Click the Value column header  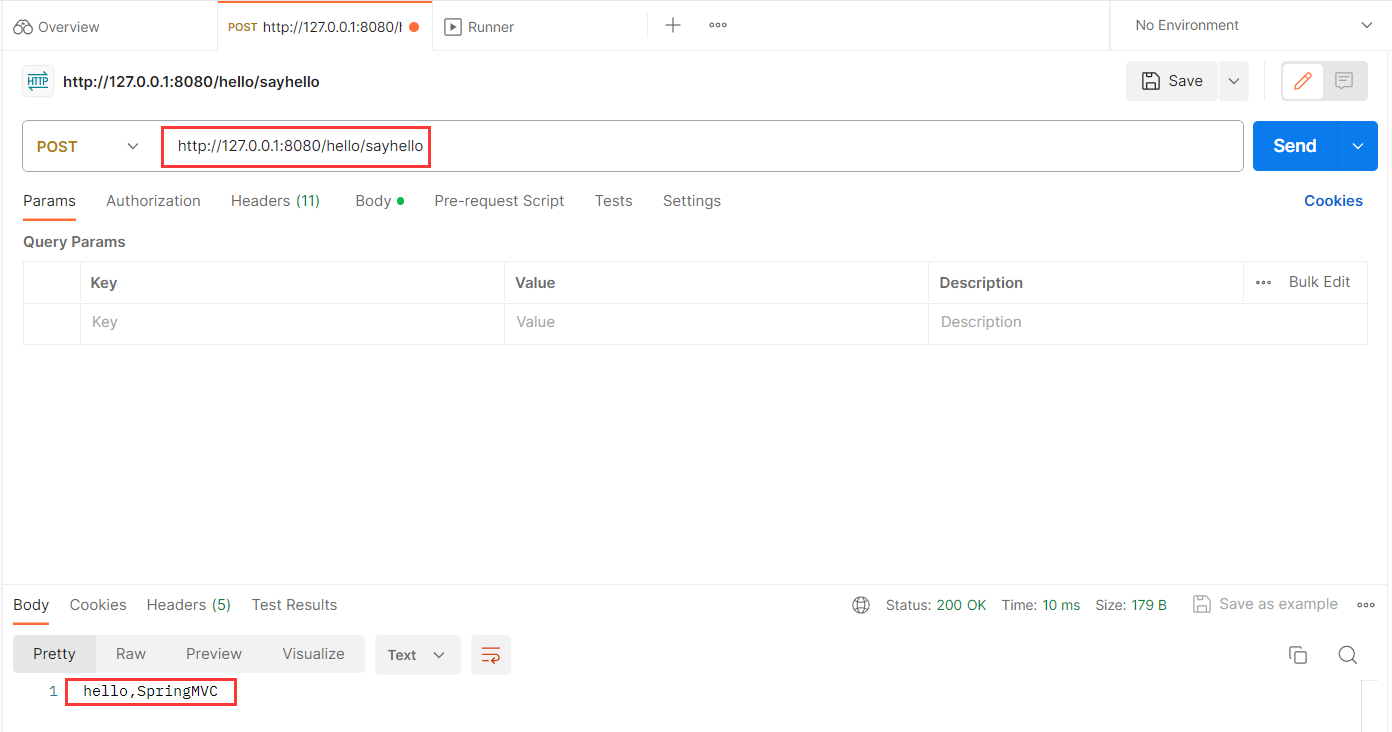(x=535, y=283)
